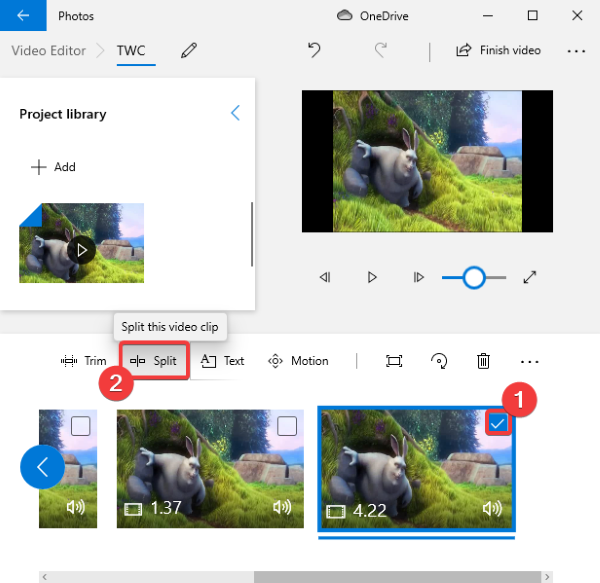Collapse the Project library panel

coord(236,113)
